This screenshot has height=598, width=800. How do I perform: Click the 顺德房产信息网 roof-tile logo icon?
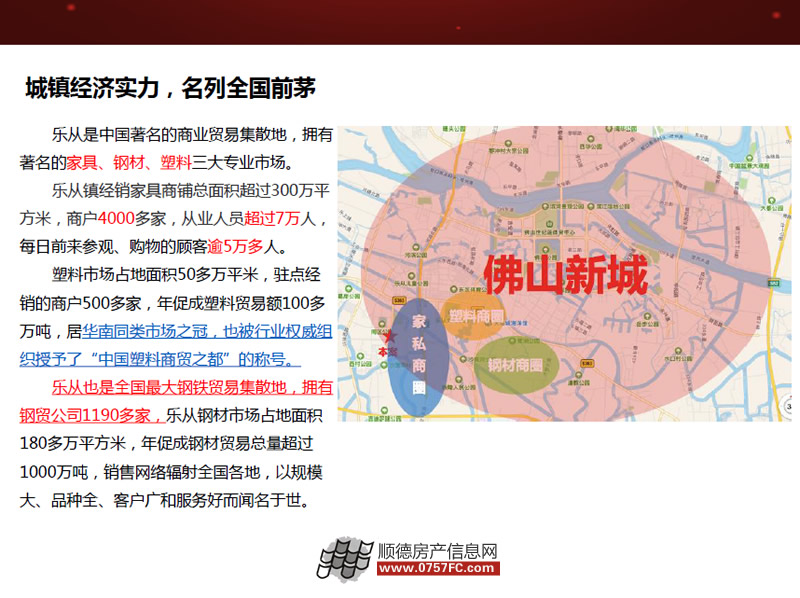[345, 559]
